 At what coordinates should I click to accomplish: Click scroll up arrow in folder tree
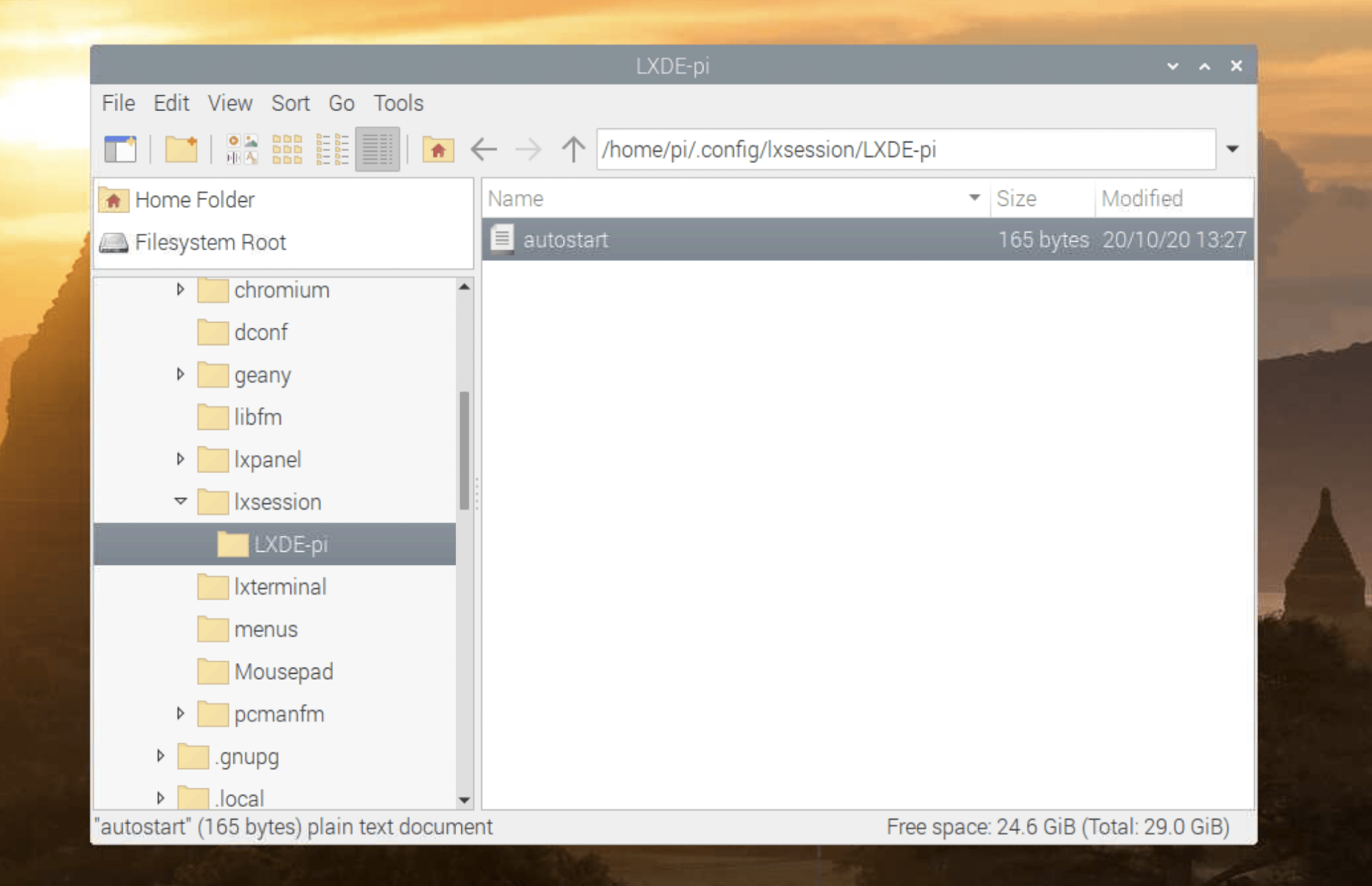click(464, 287)
